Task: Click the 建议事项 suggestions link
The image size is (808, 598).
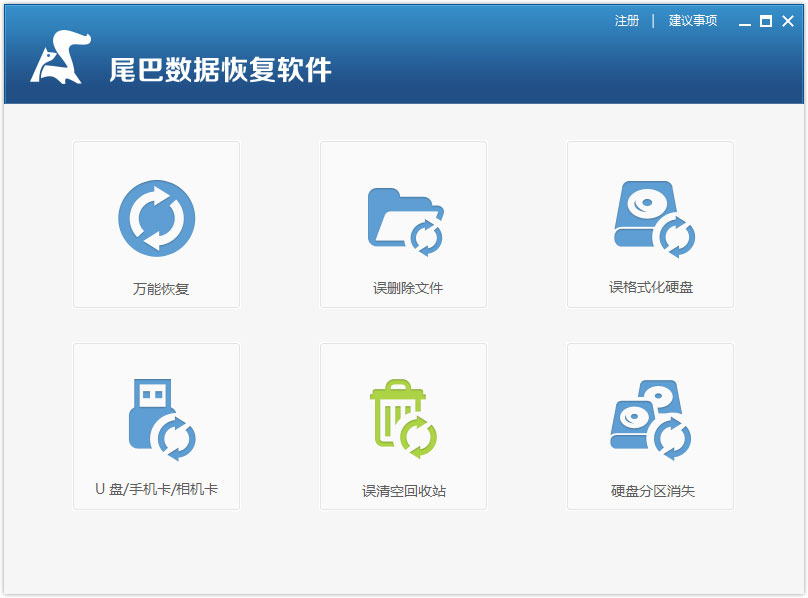Action: coord(693,21)
